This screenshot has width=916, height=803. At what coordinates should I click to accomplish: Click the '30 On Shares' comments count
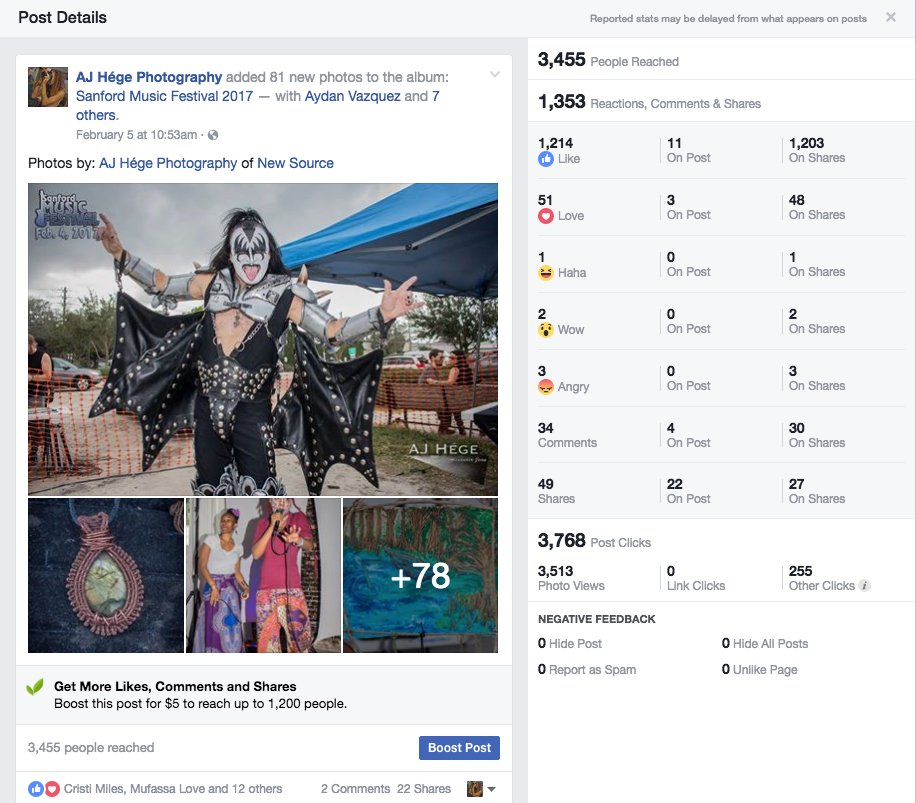pyautogui.click(x=817, y=436)
